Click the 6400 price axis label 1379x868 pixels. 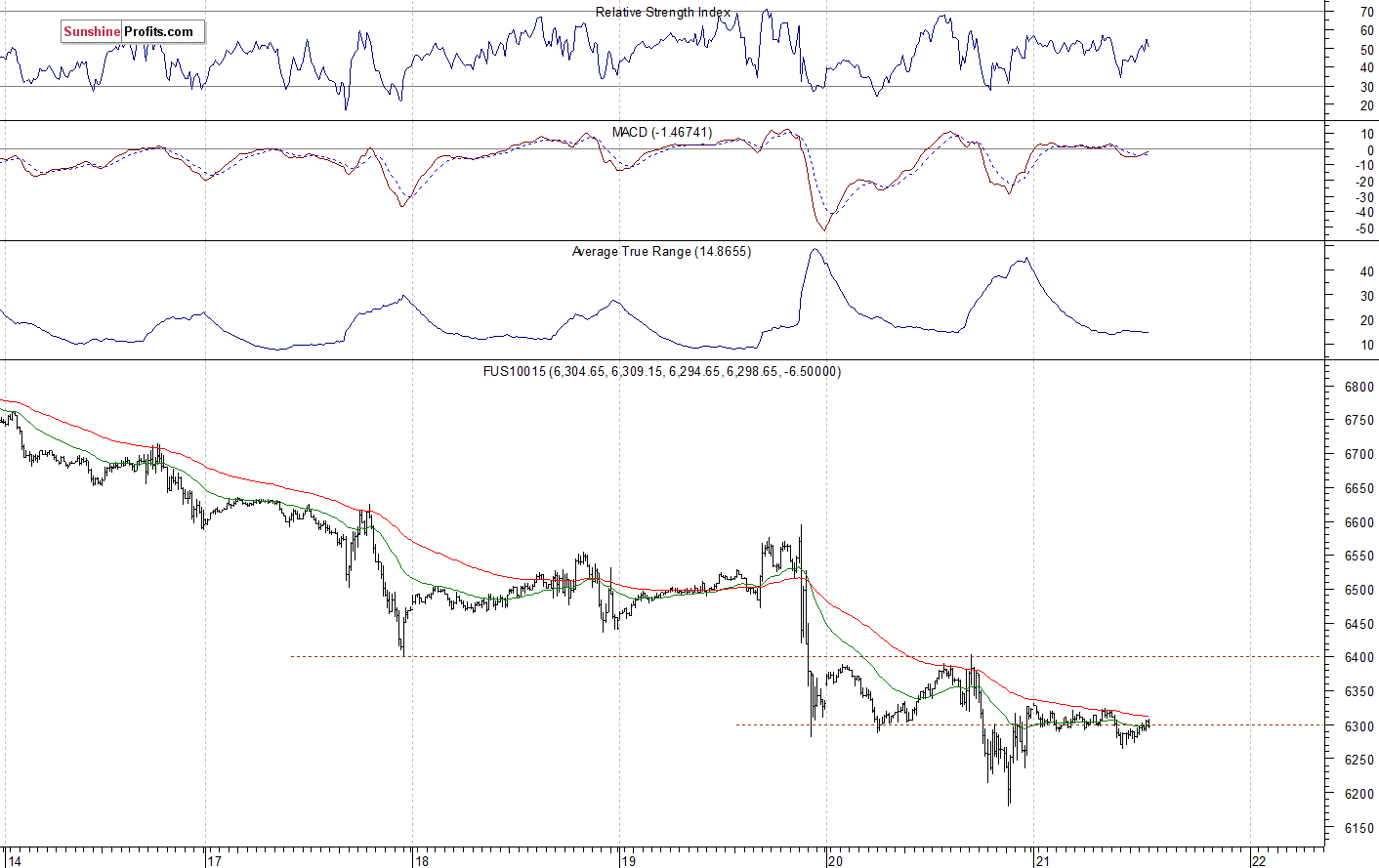(x=1359, y=657)
